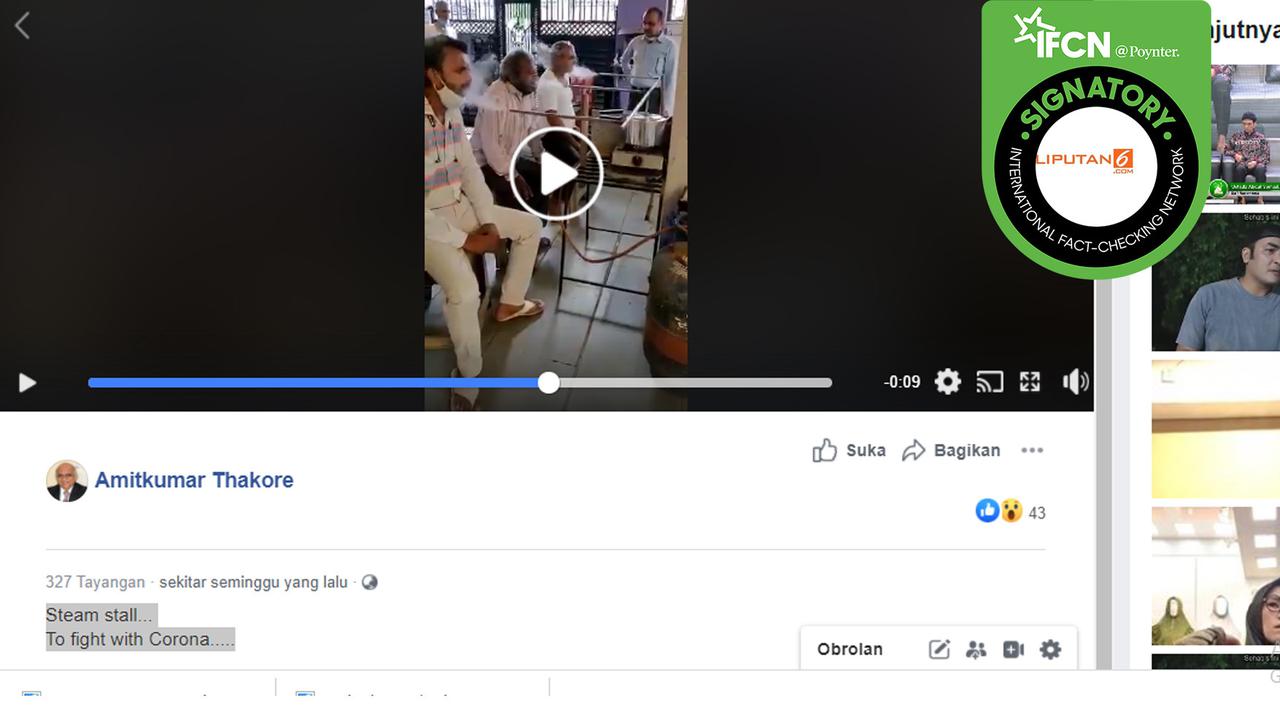Image resolution: width=1280 pixels, height=720 pixels.
Task: Play the video with center play button
Action: pos(556,174)
